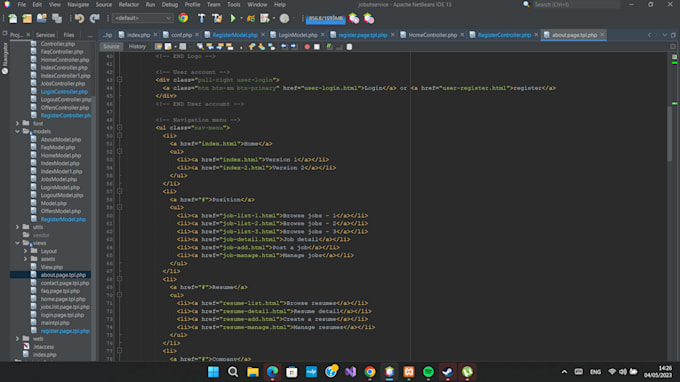Click the memory usage garbage collection bar
Screen dimensions: 680x382
[x=326, y=18]
